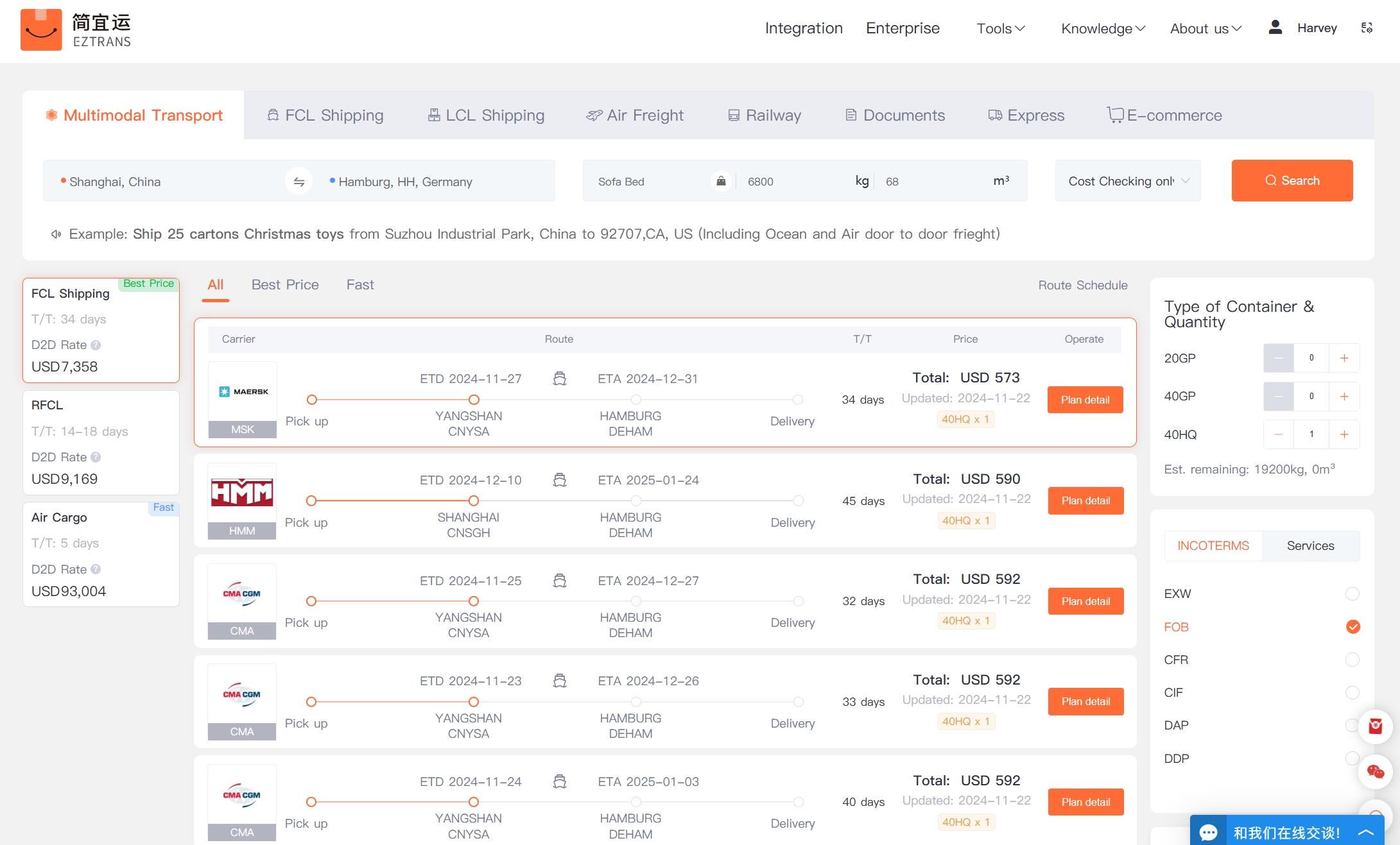Click the language switch icon next to Harvey
This screenshot has width=1400, height=845.
click(x=1367, y=28)
